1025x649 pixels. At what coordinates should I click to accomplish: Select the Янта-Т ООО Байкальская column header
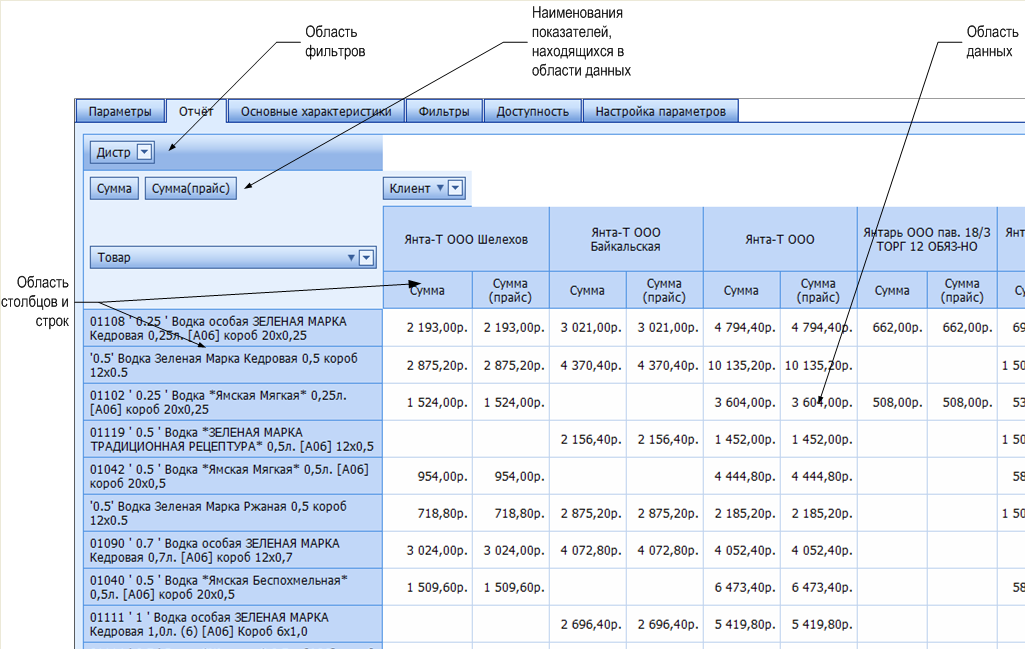pos(626,239)
